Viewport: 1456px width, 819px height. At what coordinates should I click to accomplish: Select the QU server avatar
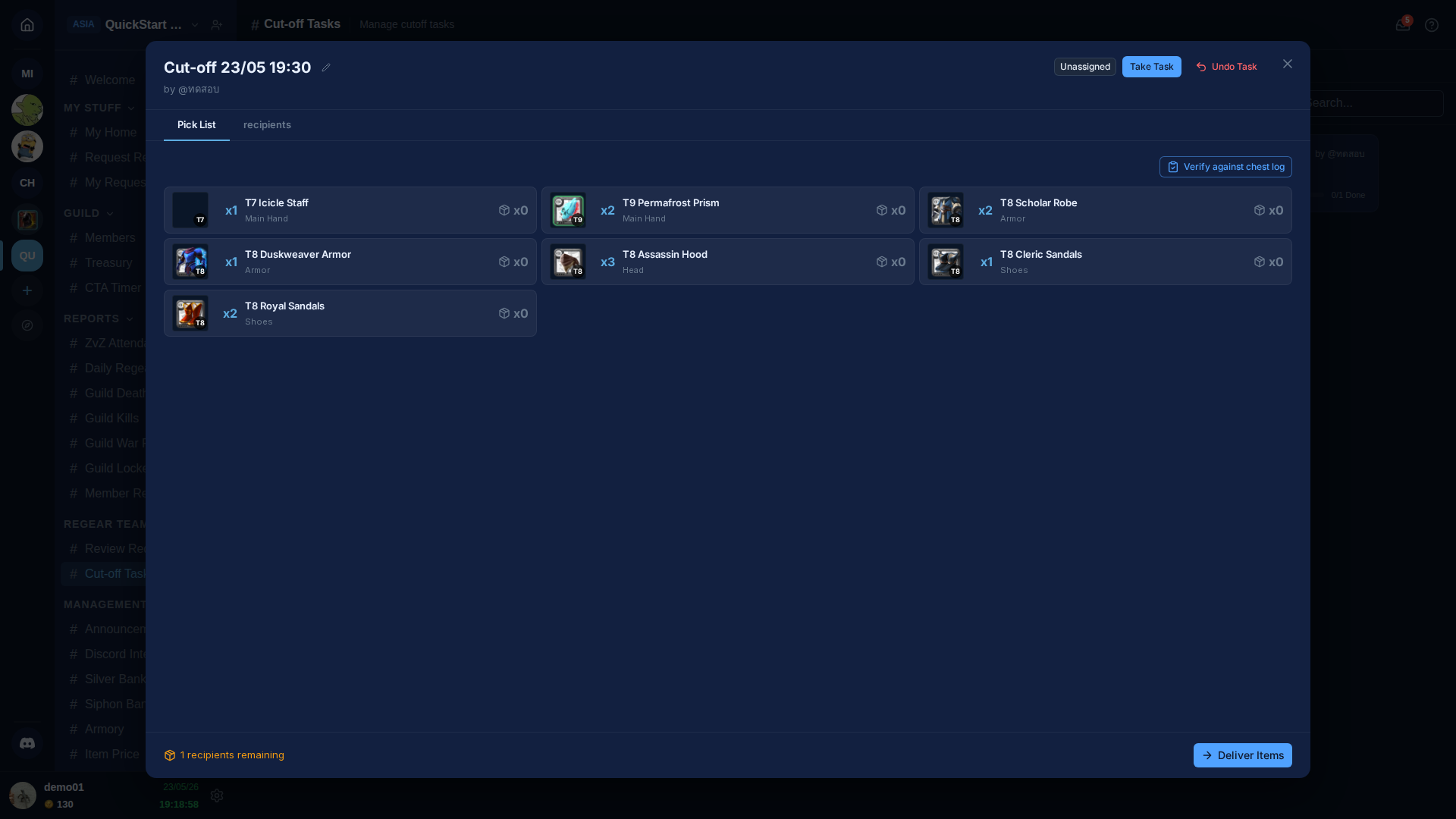27,256
